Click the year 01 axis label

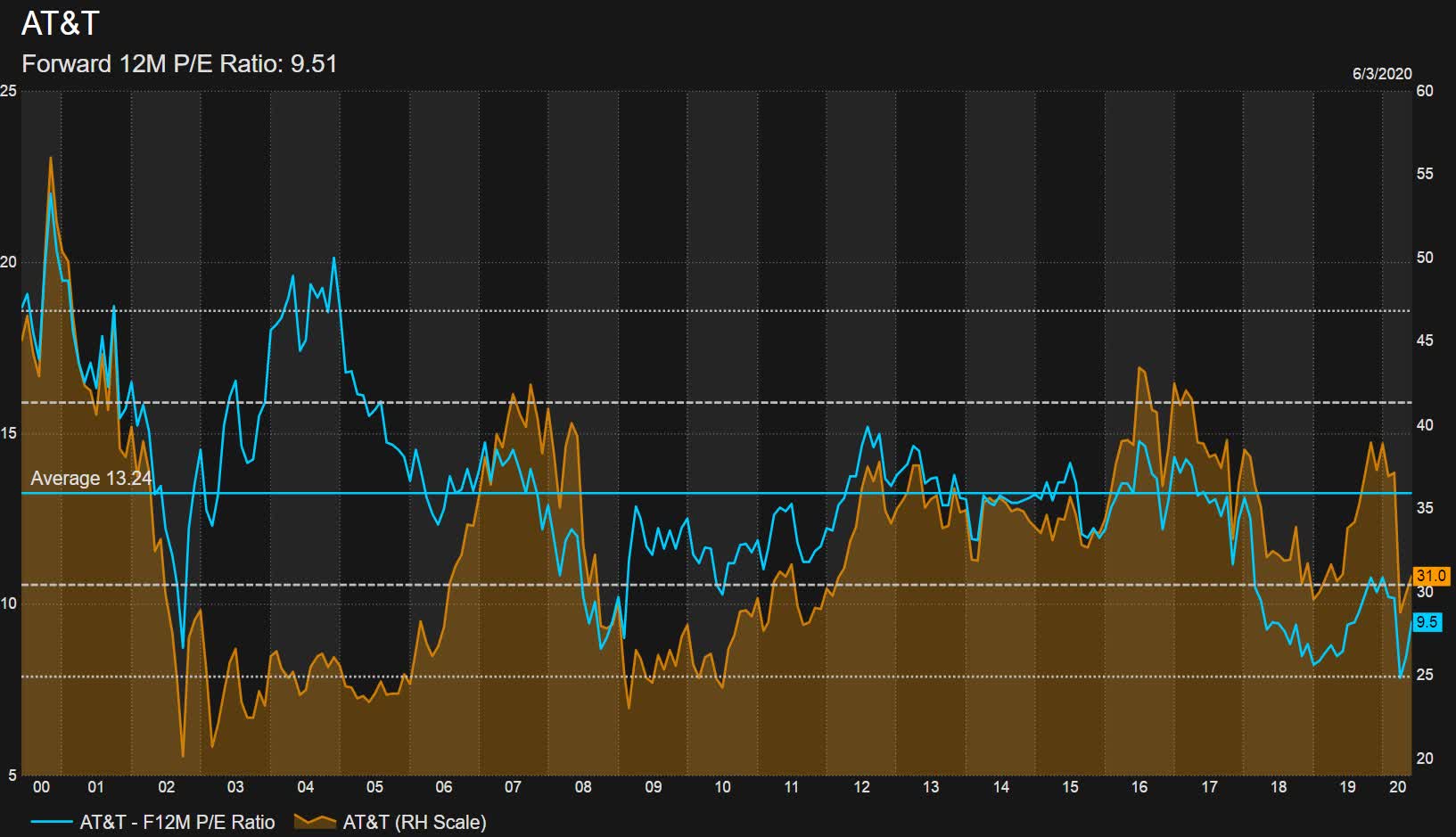(x=95, y=787)
